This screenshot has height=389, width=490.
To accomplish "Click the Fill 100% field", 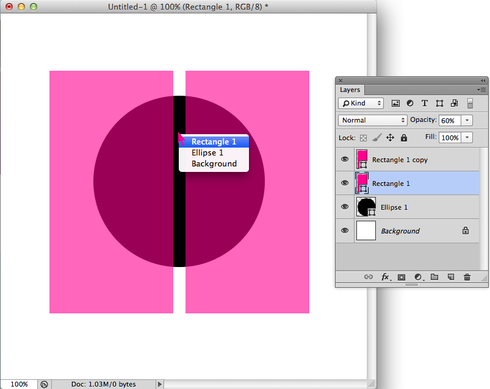I will coord(450,138).
